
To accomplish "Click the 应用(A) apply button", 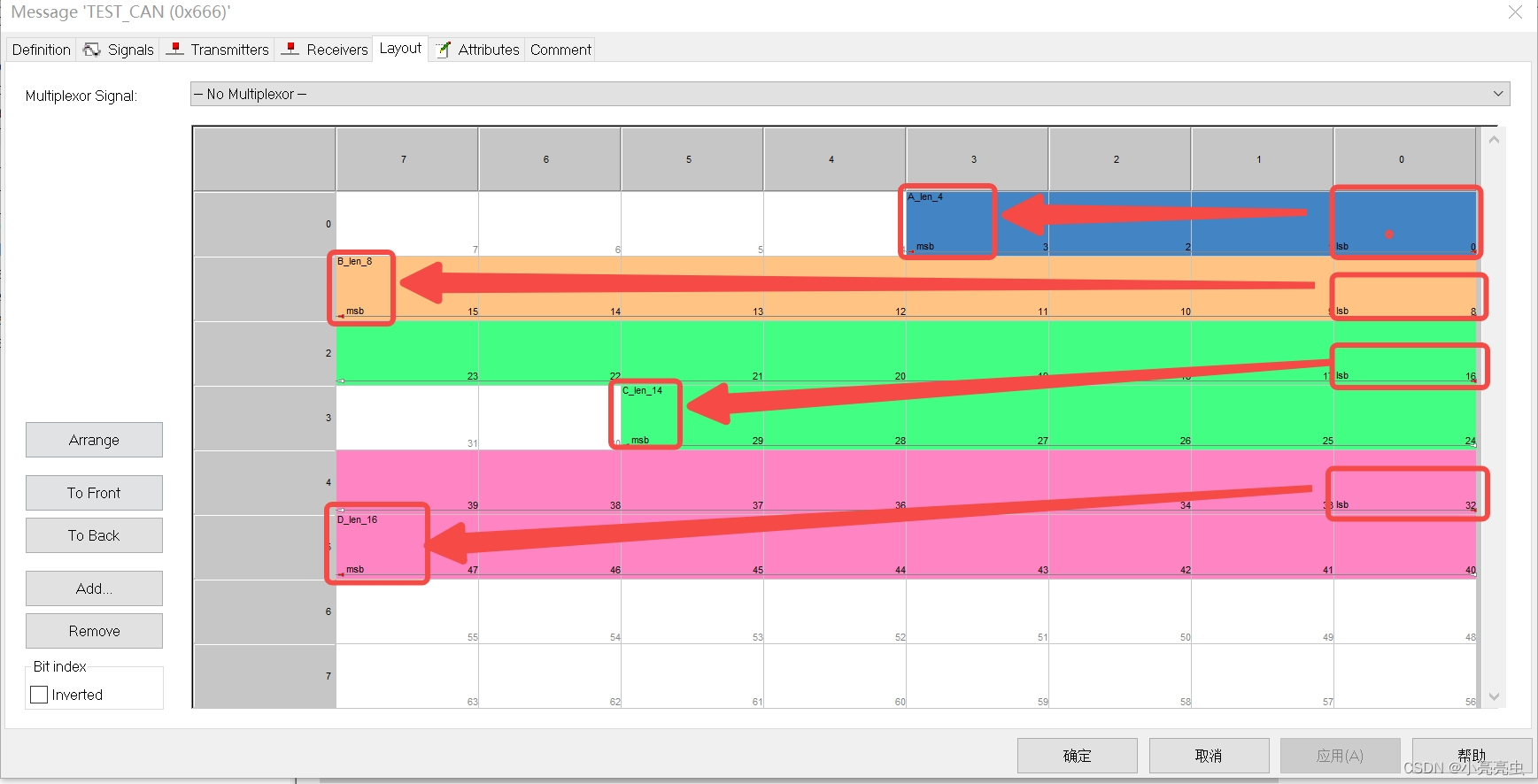I will pos(1340,756).
